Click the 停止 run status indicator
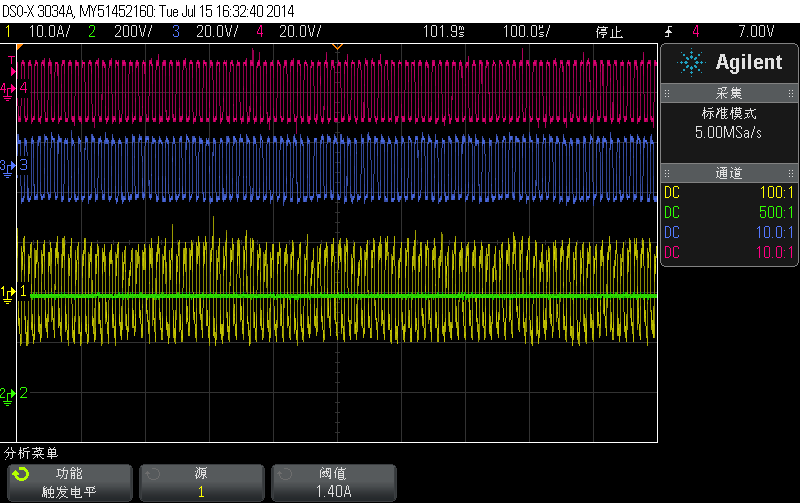800x503 pixels. click(609, 32)
